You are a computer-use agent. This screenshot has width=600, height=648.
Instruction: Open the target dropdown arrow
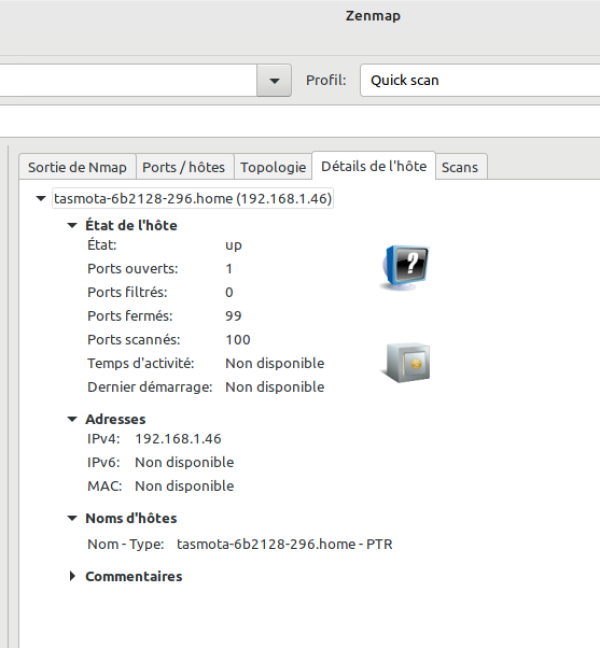coord(273,80)
